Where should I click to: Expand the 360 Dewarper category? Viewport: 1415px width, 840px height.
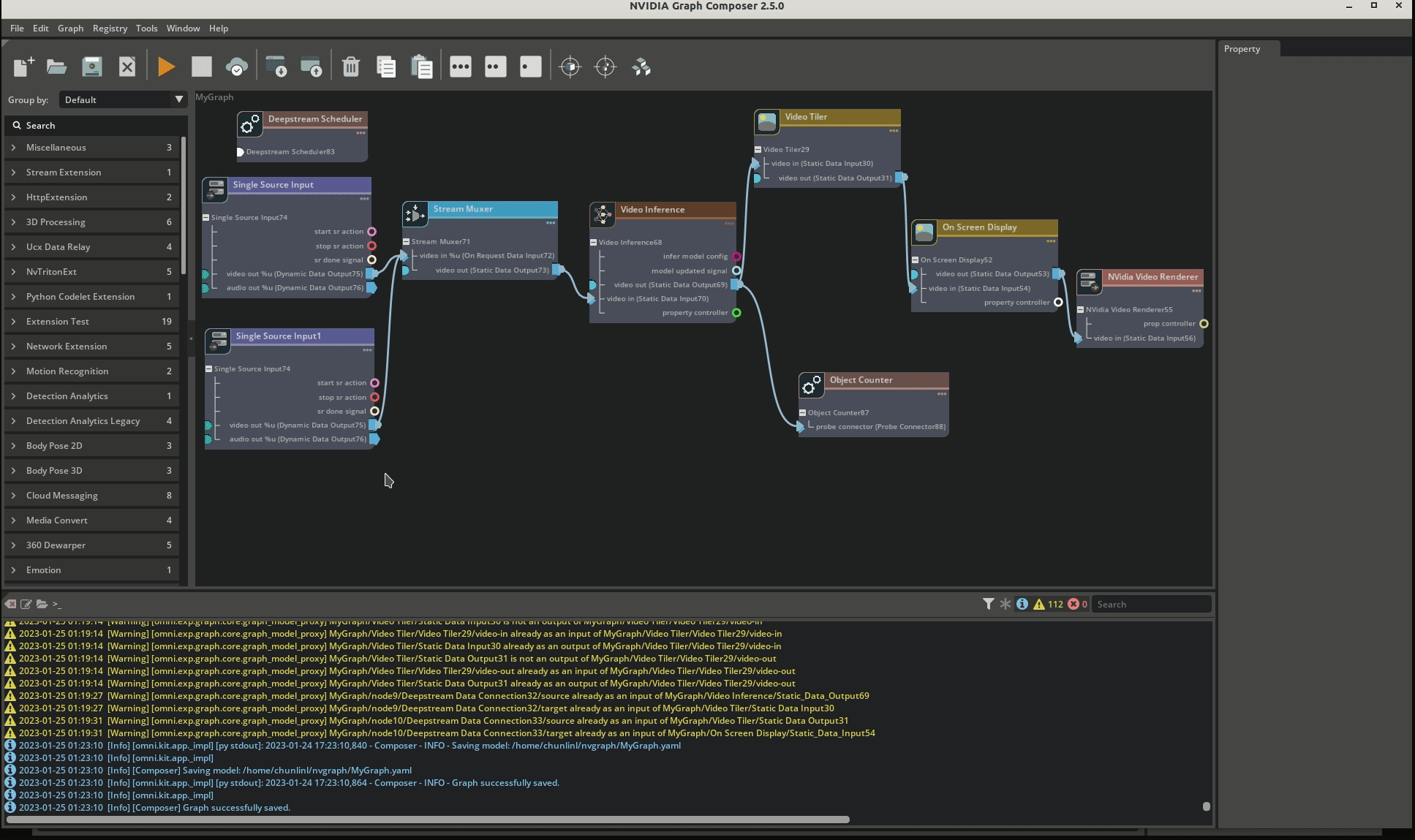tap(92, 545)
